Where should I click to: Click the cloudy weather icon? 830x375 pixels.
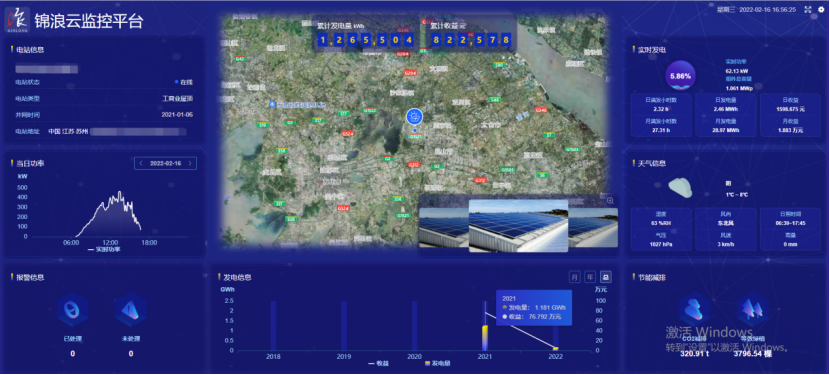click(x=680, y=188)
